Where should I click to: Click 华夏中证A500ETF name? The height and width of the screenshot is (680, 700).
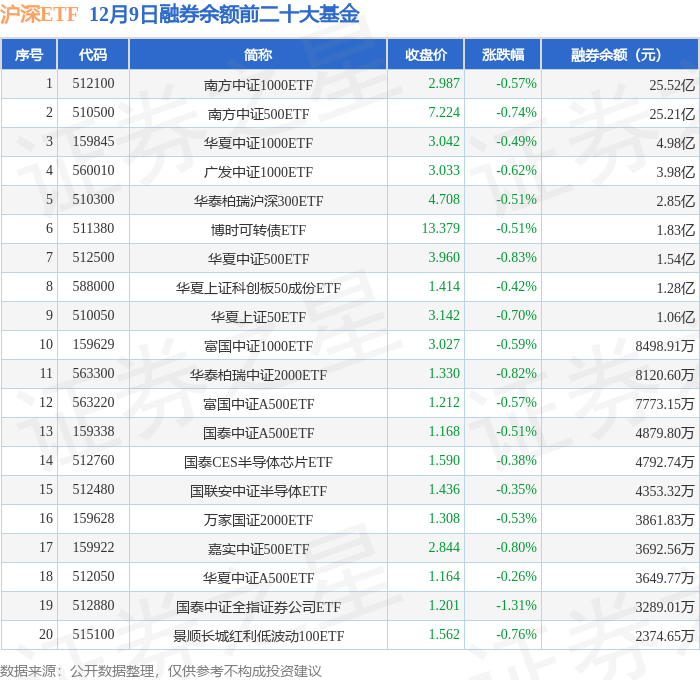pyautogui.click(x=258, y=578)
